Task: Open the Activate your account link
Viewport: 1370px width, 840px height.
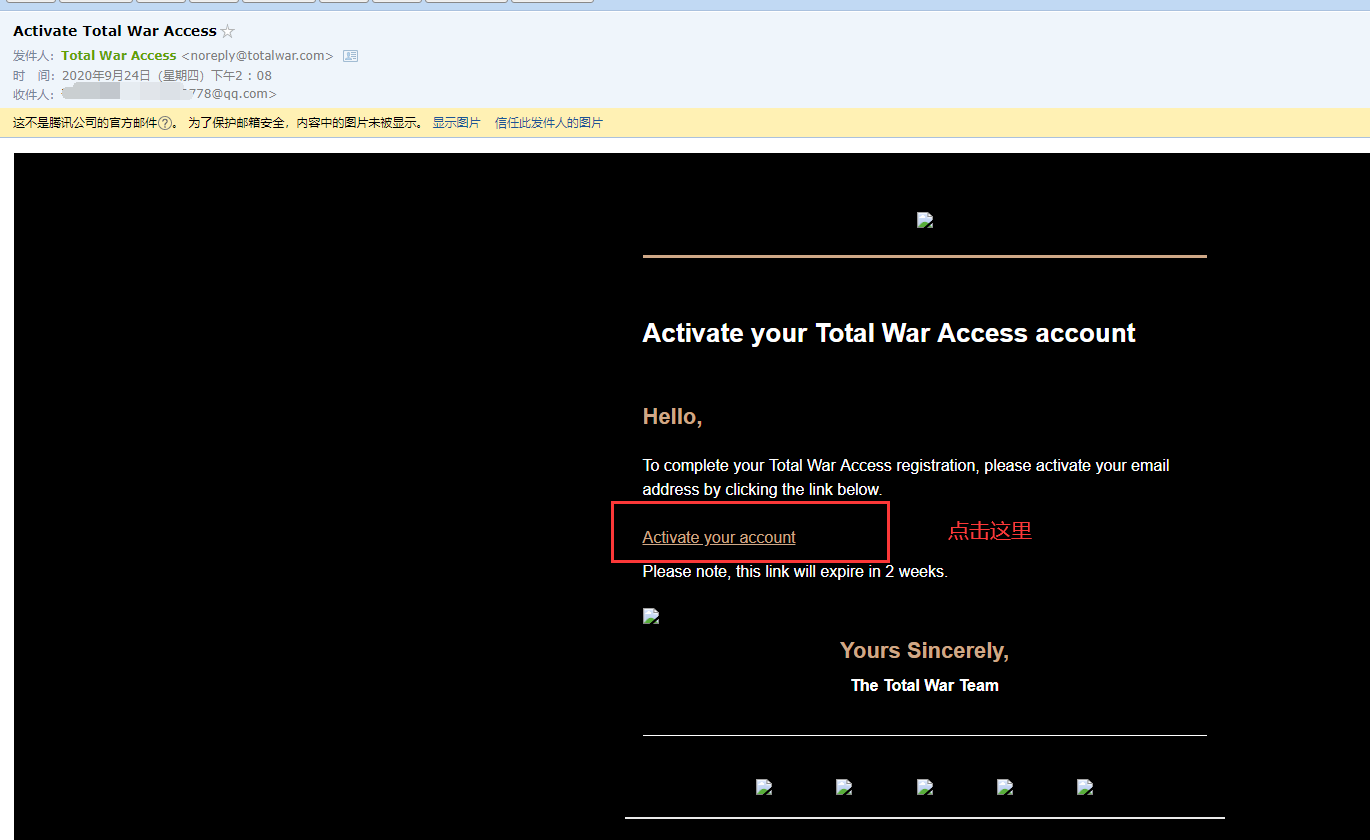Action: [719, 537]
